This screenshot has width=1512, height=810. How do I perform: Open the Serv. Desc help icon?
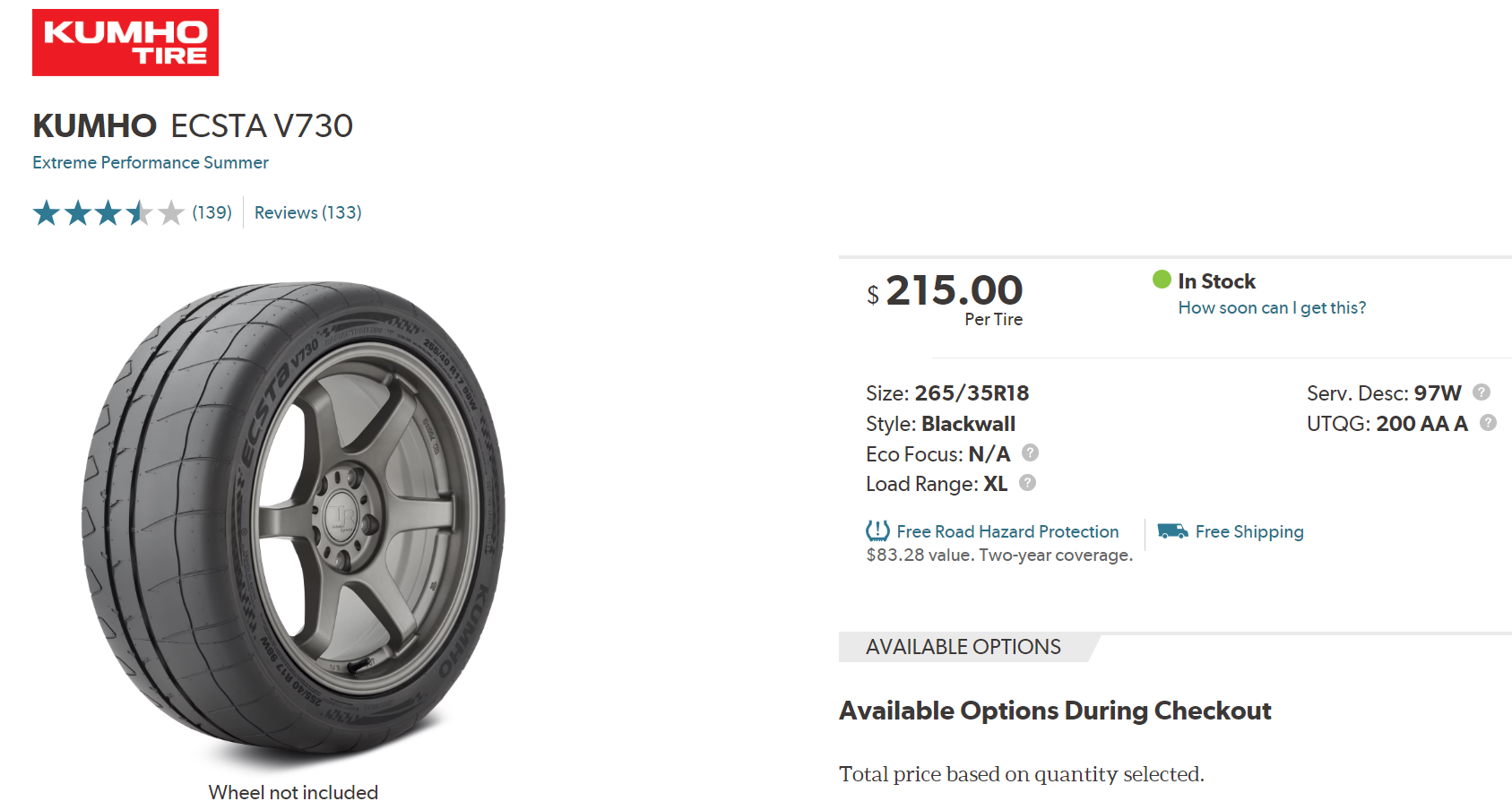(x=1482, y=392)
